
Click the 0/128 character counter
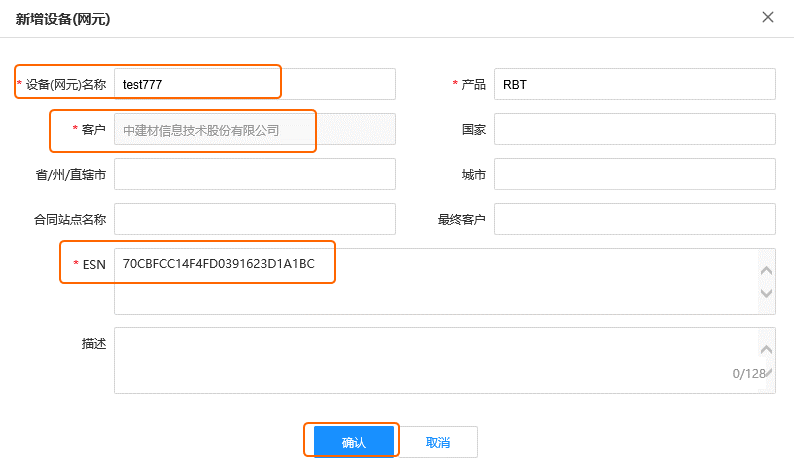pos(748,374)
